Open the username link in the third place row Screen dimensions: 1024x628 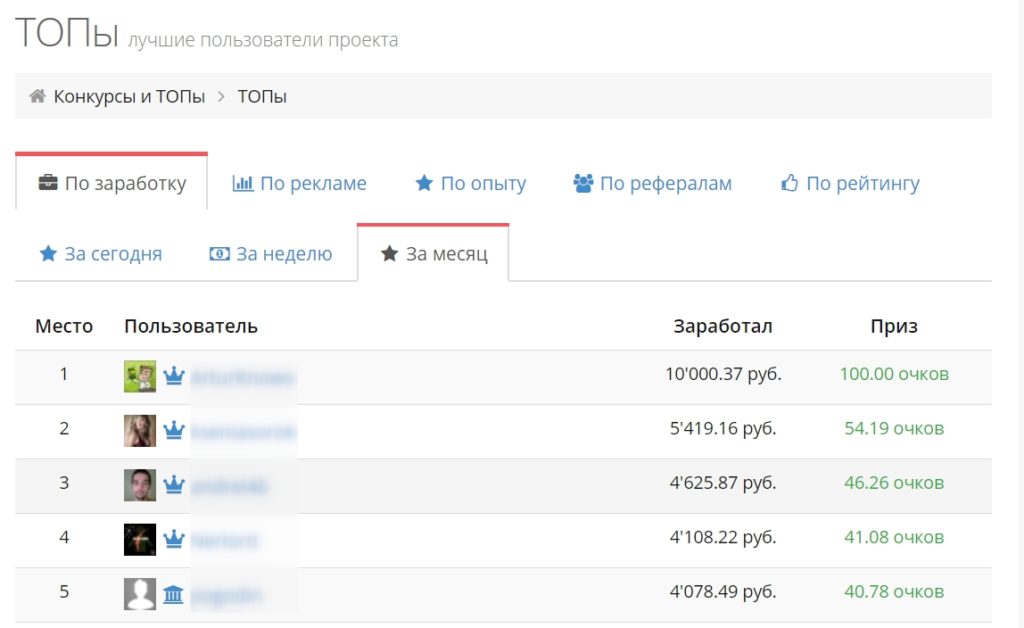(x=229, y=485)
